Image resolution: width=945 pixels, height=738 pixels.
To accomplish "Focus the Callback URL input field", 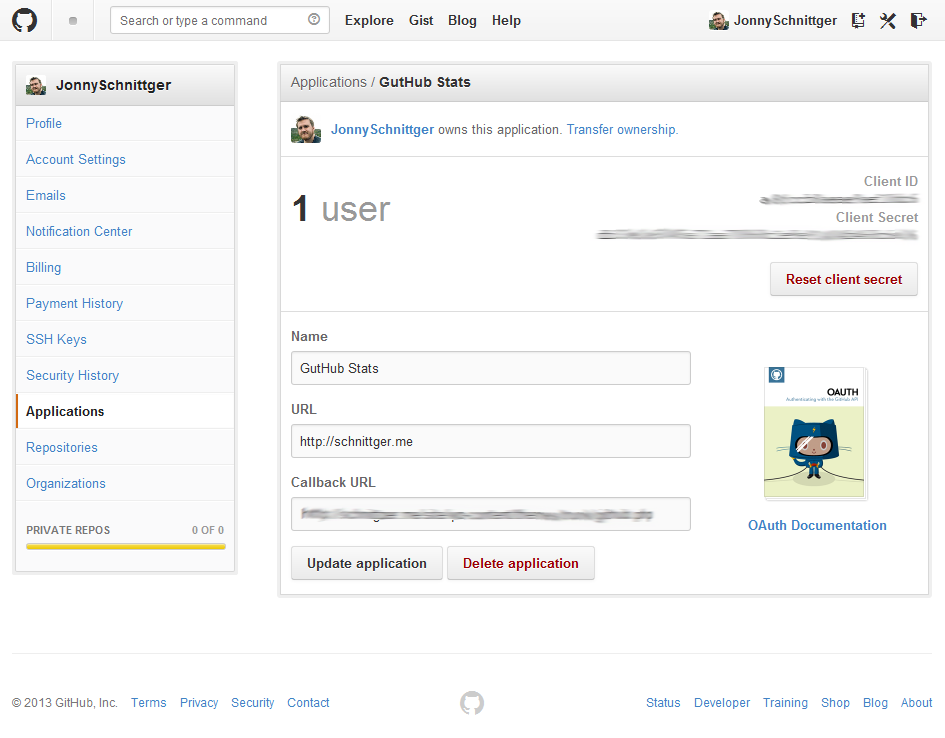I will [491, 514].
